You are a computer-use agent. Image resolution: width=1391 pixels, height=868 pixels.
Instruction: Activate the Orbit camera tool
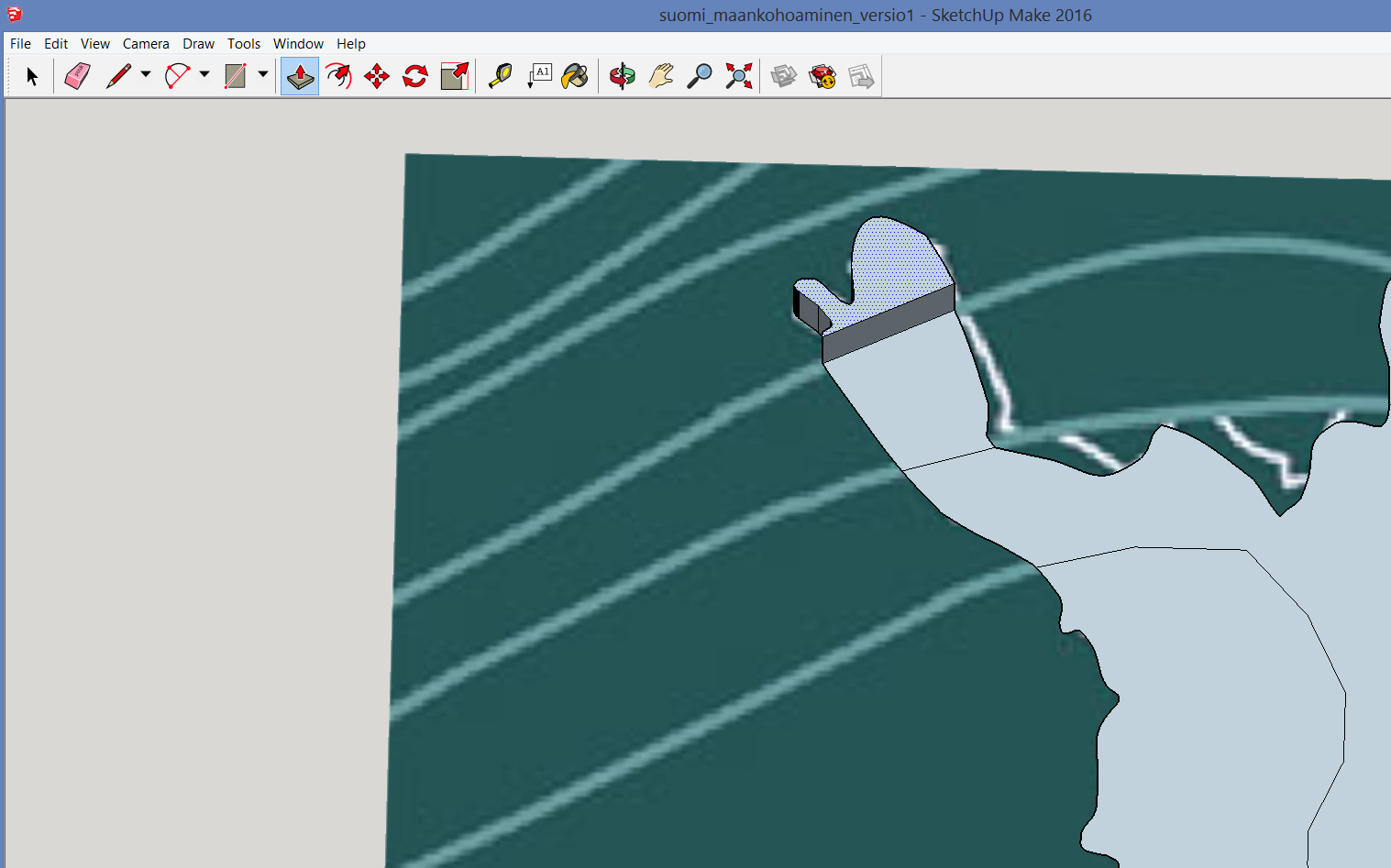pos(623,76)
